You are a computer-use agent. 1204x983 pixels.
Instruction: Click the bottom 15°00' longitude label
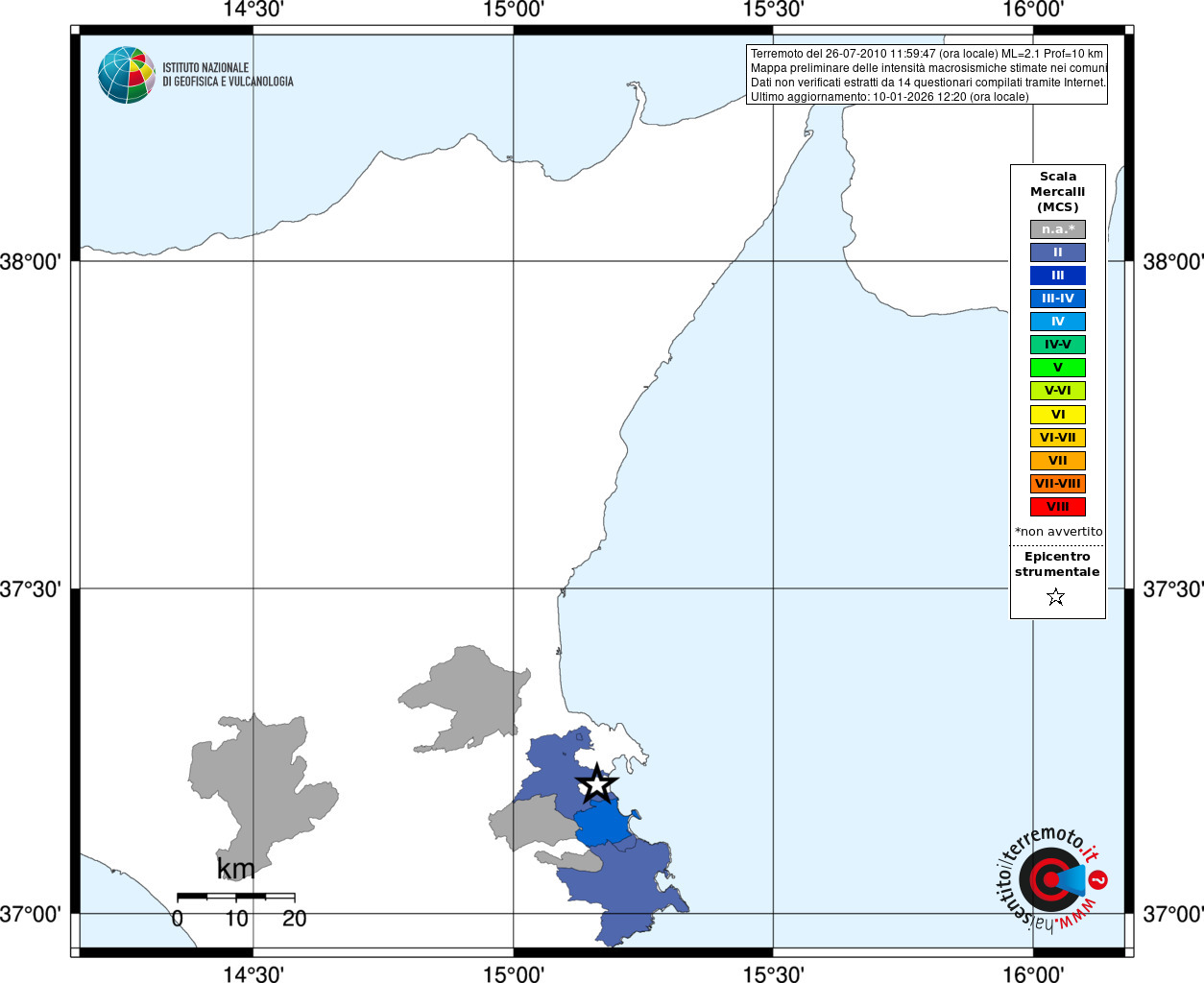tap(513, 973)
